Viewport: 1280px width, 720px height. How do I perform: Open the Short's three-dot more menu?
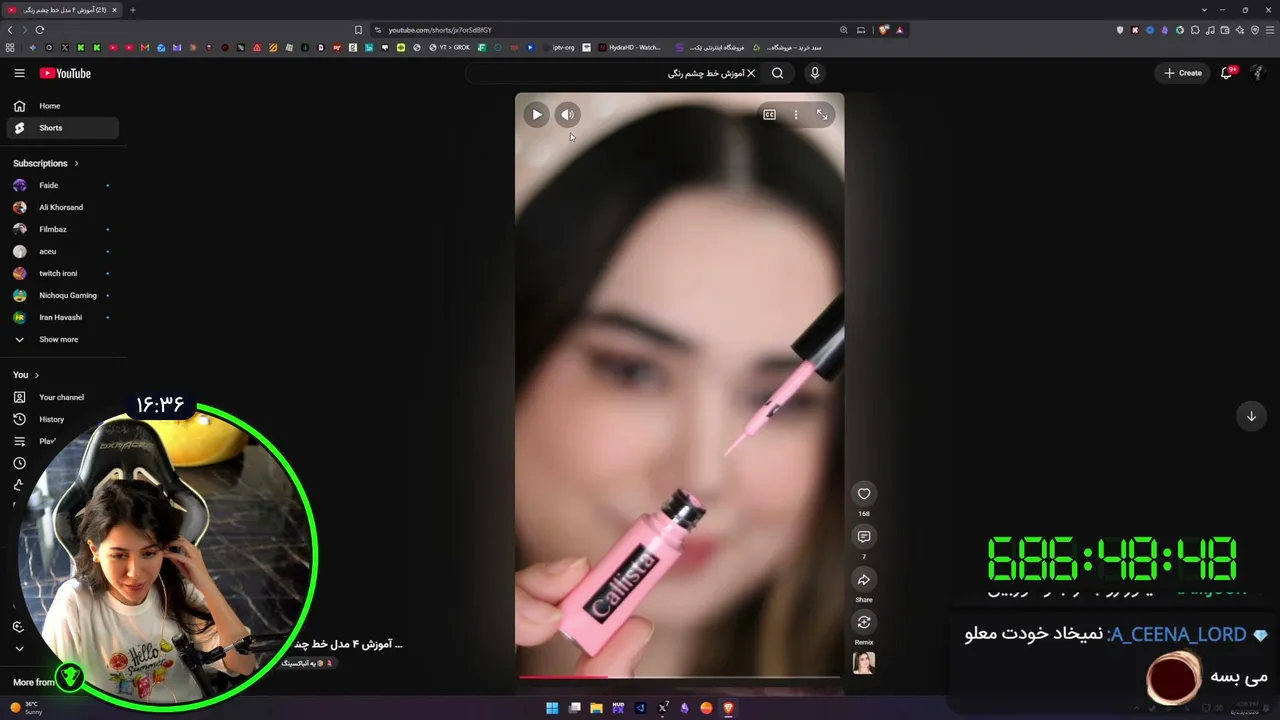click(x=796, y=115)
